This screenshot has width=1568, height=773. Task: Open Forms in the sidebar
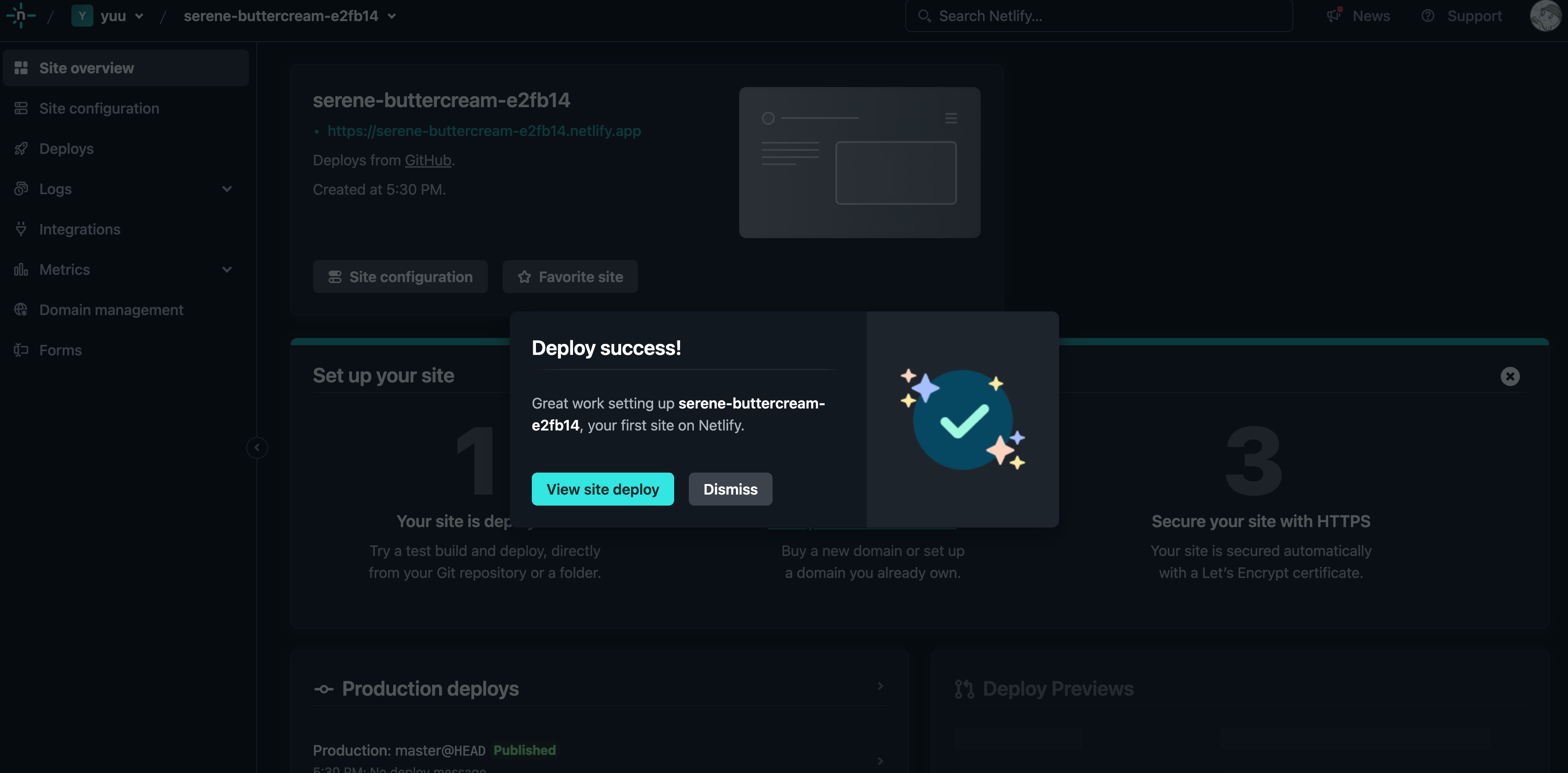(x=126, y=350)
